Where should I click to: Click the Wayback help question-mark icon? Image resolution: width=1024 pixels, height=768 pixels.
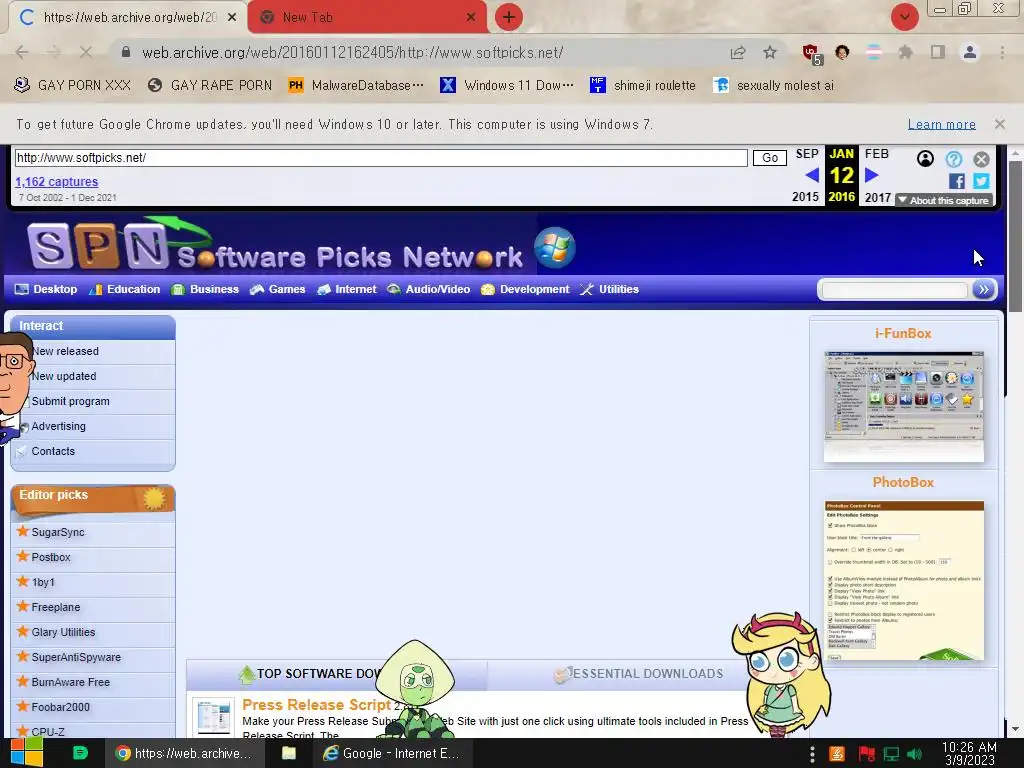pos(953,159)
